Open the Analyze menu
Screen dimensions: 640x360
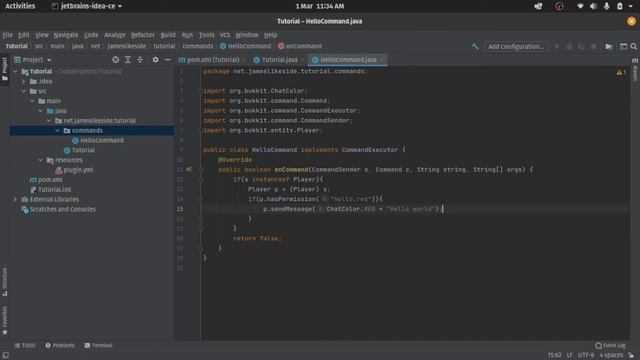115,35
